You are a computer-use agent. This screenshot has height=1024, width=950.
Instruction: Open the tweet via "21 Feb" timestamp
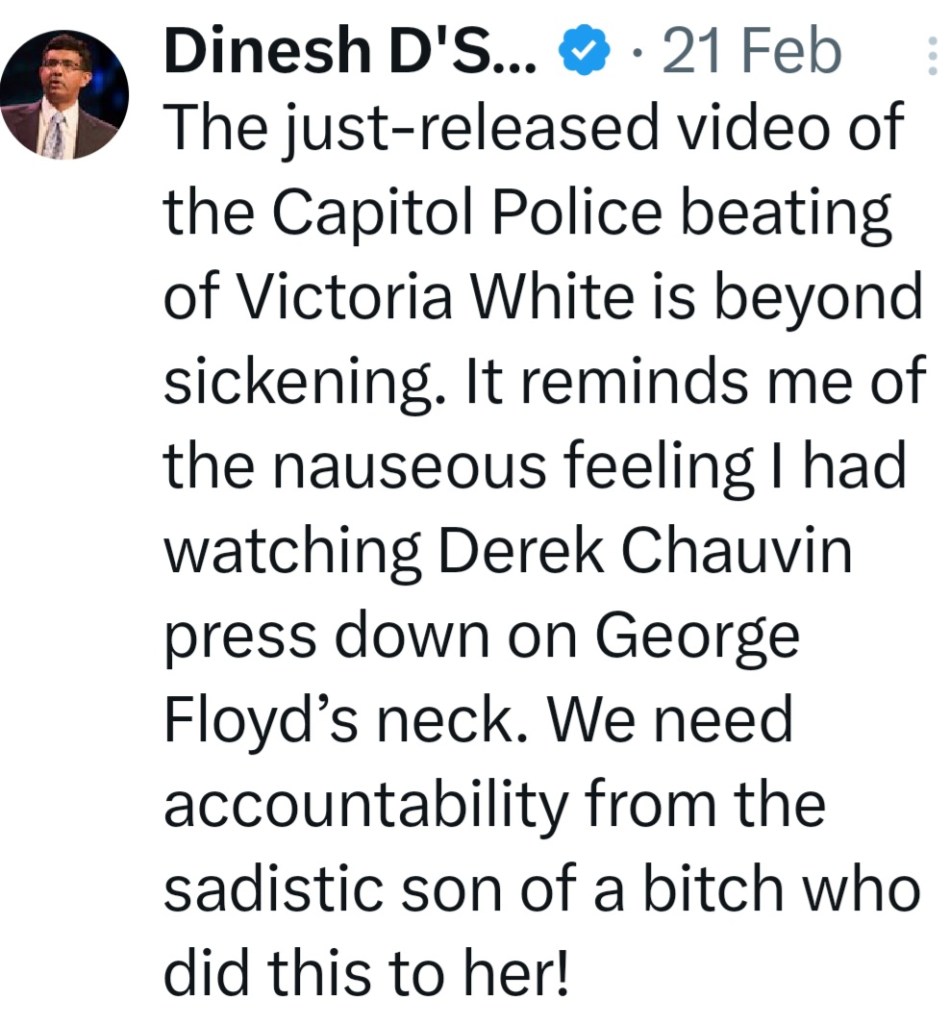750,52
